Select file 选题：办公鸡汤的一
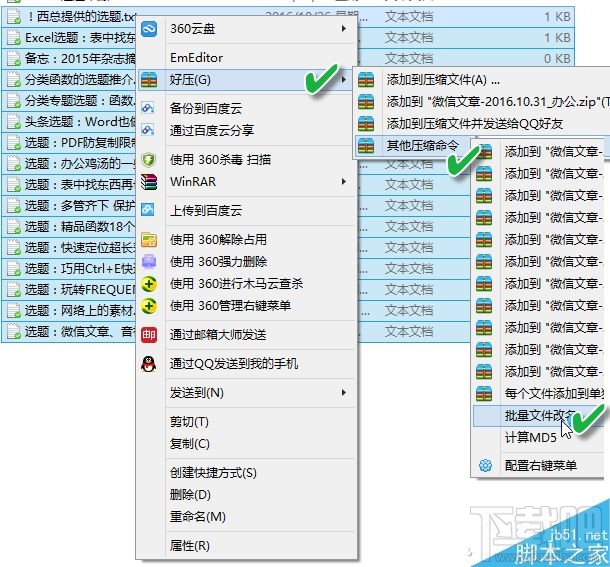This screenshot has width=610, height=567. coord(80,164)
